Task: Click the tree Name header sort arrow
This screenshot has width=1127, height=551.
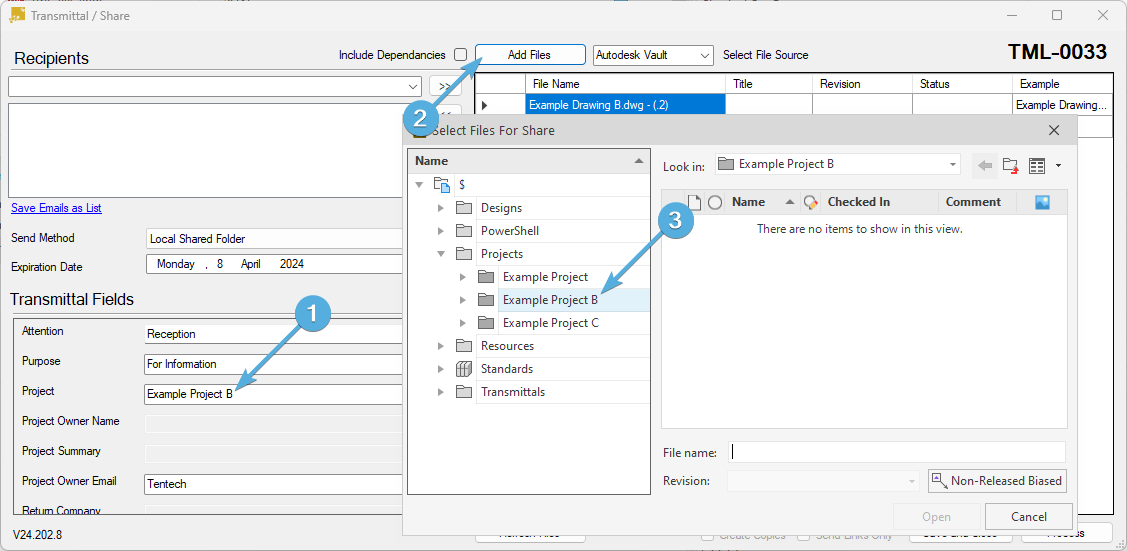Action: pos(638,162)
